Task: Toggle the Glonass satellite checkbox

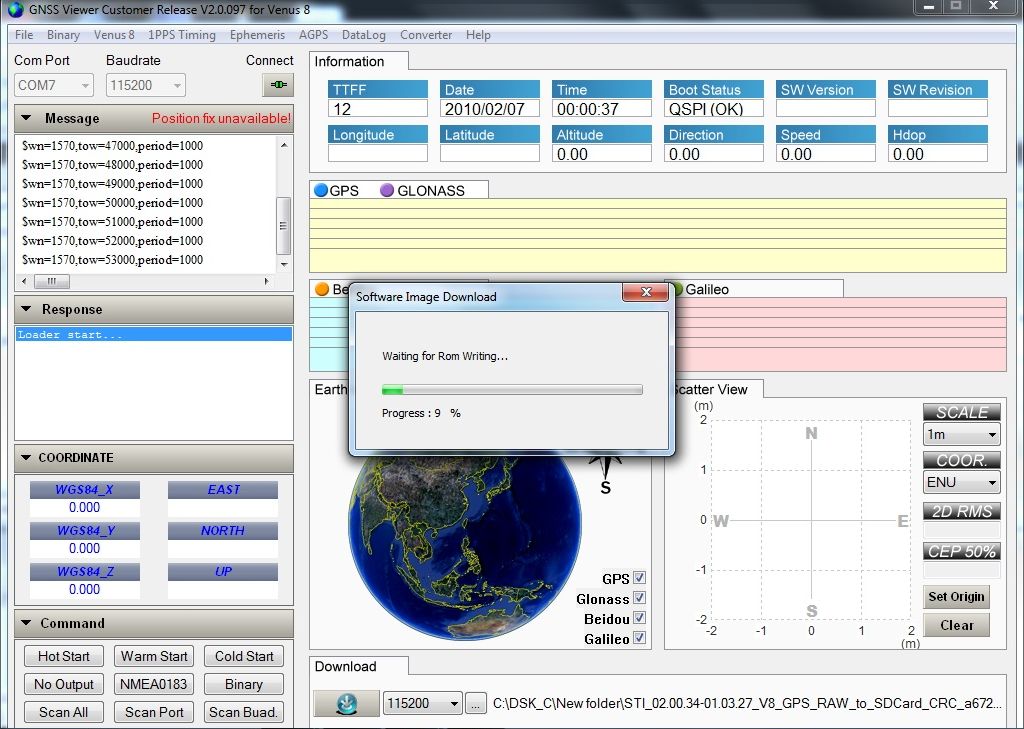Action: (639, 598)
